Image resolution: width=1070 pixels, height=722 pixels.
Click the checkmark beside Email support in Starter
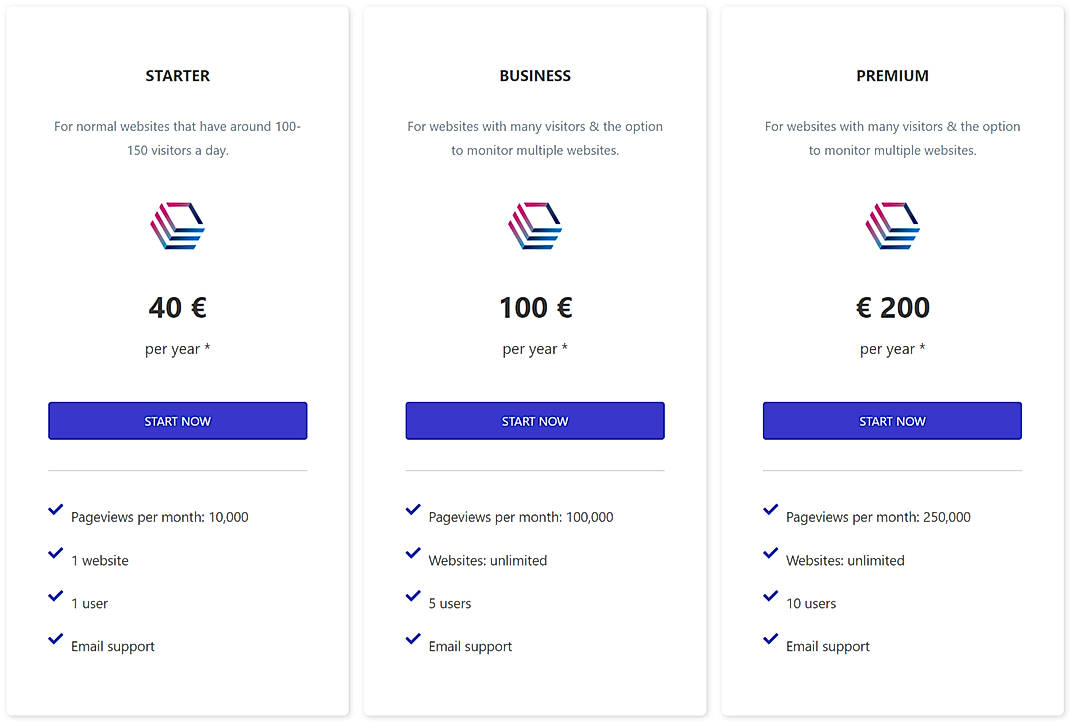[x=55, y=639]
